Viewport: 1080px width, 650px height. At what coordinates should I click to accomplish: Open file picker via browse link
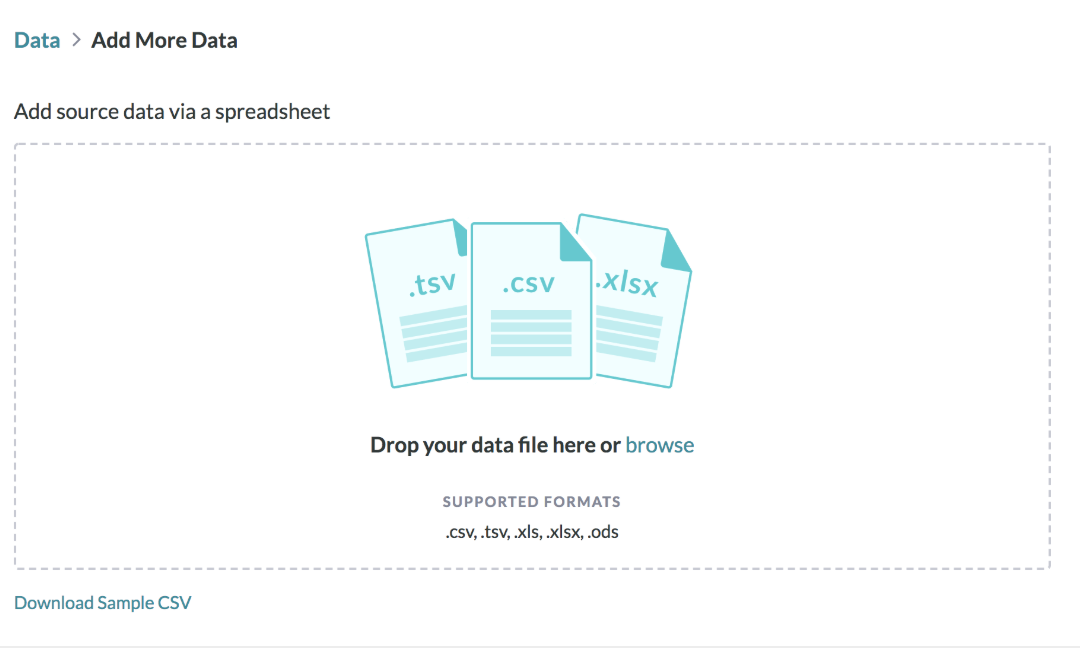point(659,445)
